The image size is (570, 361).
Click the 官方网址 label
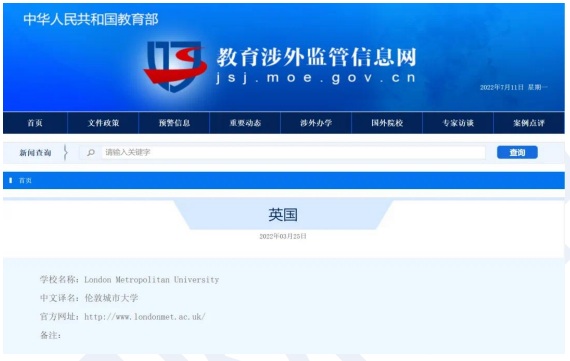coord(60,317)
